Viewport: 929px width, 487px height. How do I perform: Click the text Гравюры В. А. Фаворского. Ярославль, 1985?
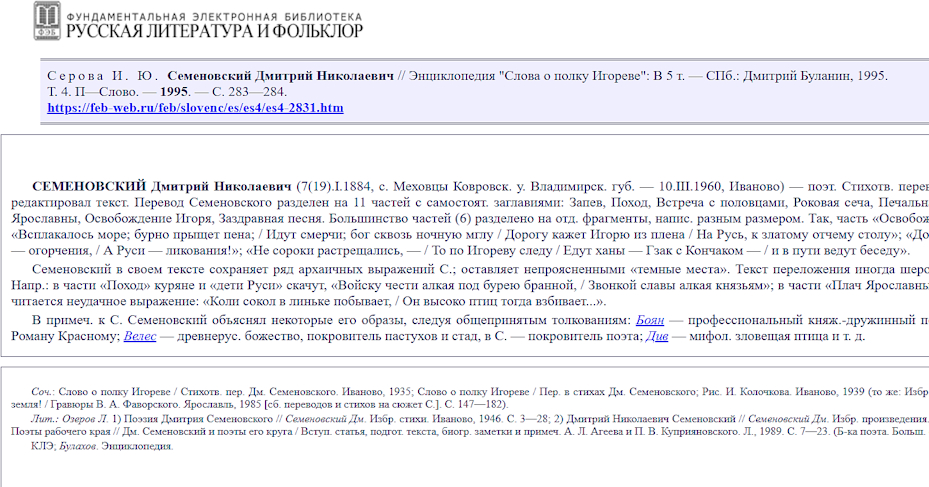156,405
